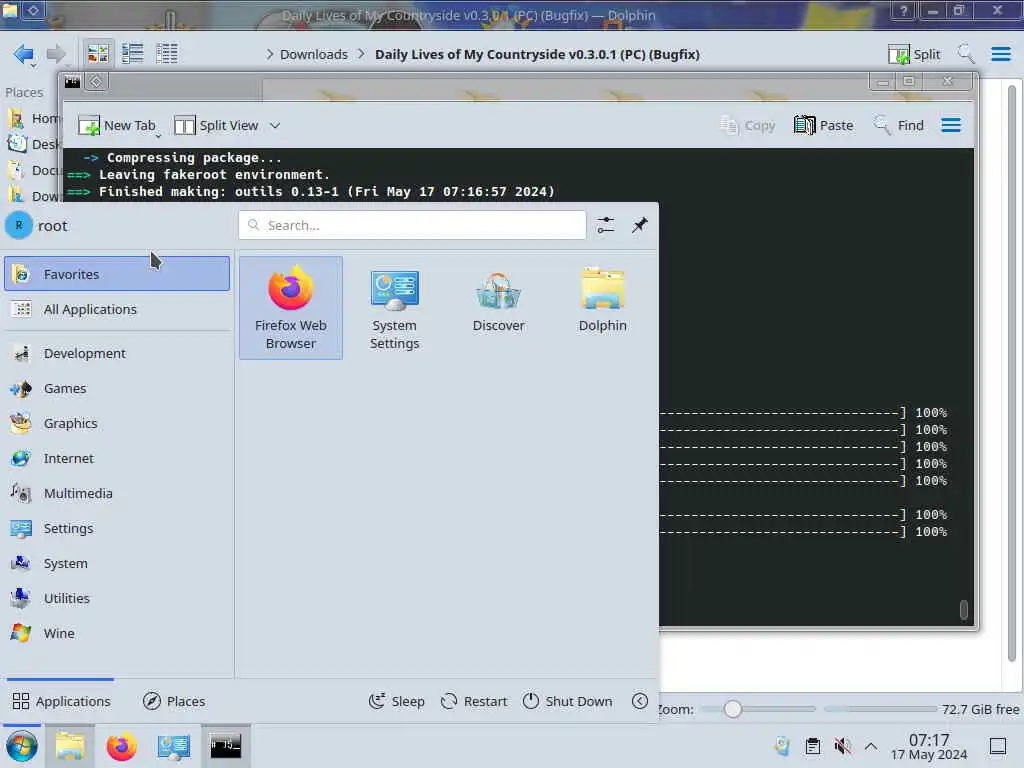Go back in Dolphin

24,54
